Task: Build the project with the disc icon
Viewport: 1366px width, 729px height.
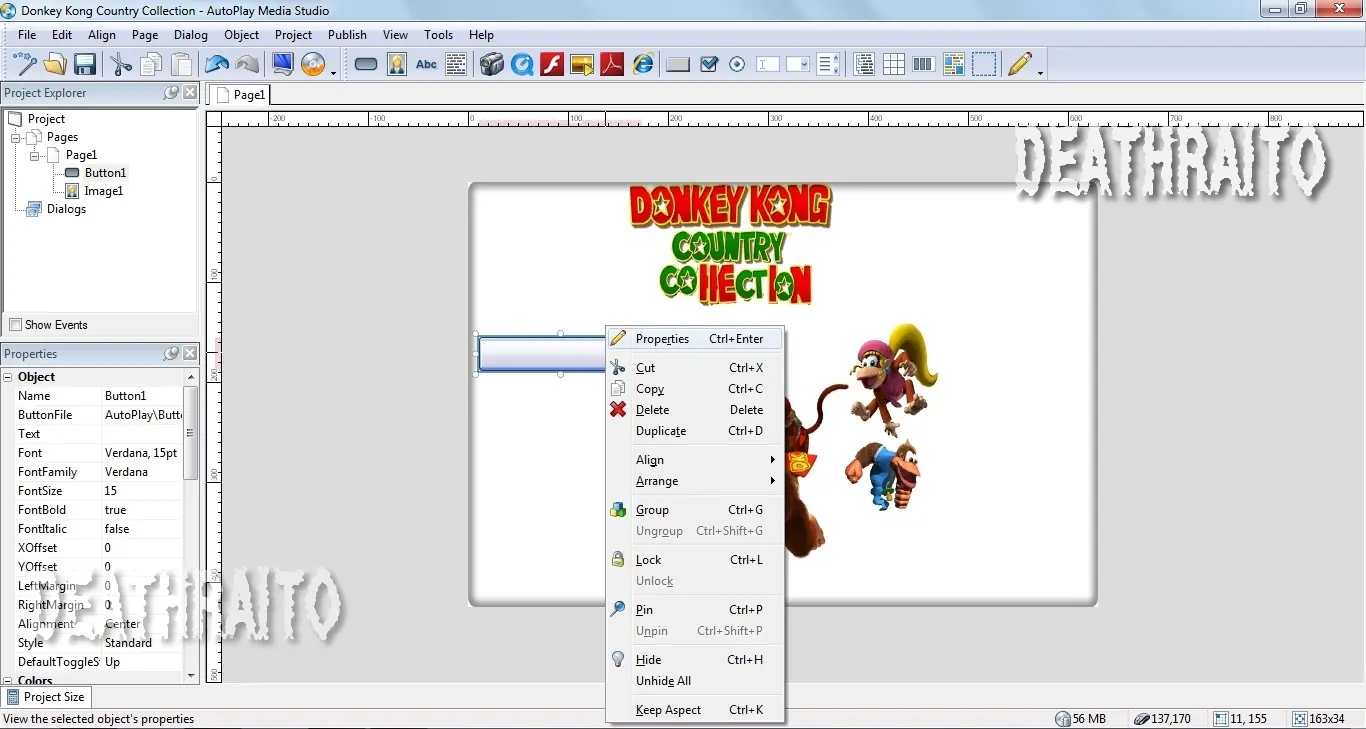Action: 313,65
